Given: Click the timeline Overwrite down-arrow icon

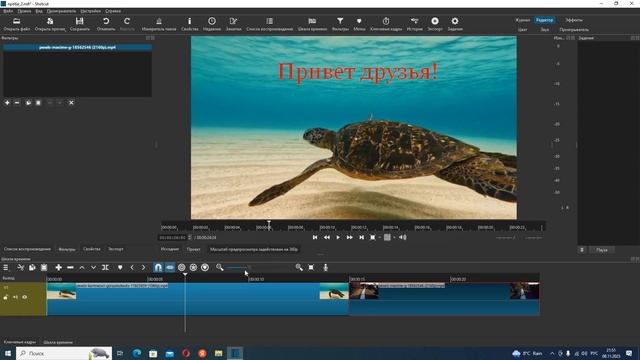Looking at the screenshot, I should 93,267.
